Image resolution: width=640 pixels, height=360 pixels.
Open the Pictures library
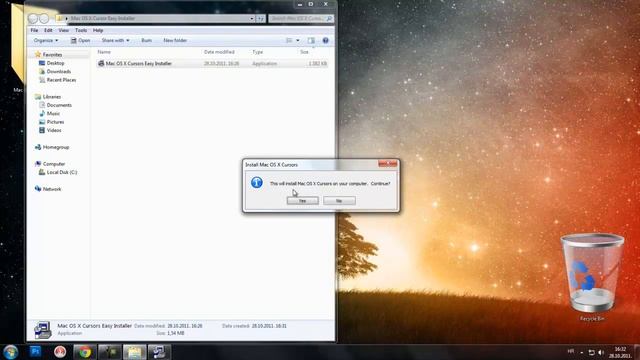pyautogui.click(x=55, y=122)
